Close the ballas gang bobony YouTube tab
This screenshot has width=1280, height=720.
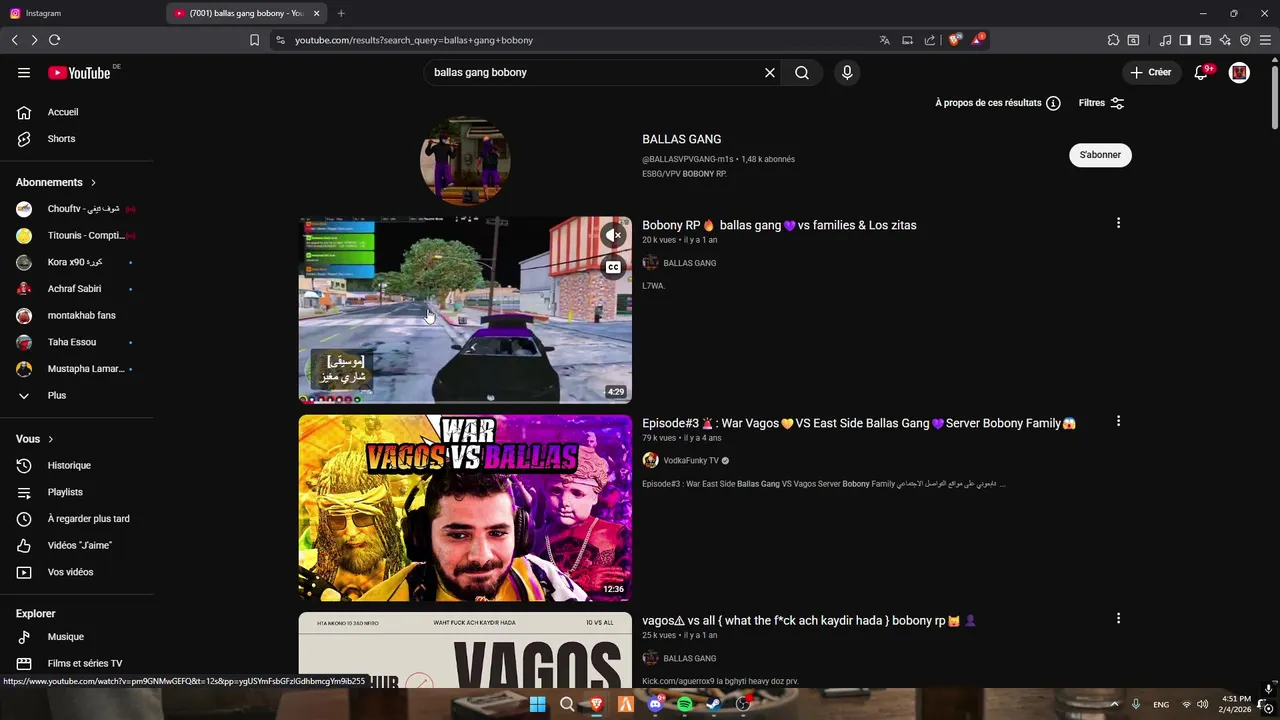click(x=317, y=13)
